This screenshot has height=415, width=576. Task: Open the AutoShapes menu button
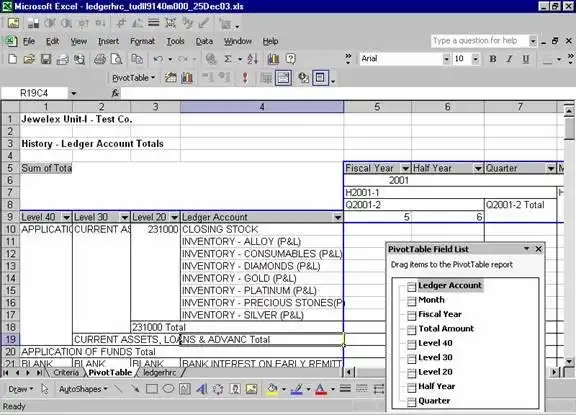[83, 389]
